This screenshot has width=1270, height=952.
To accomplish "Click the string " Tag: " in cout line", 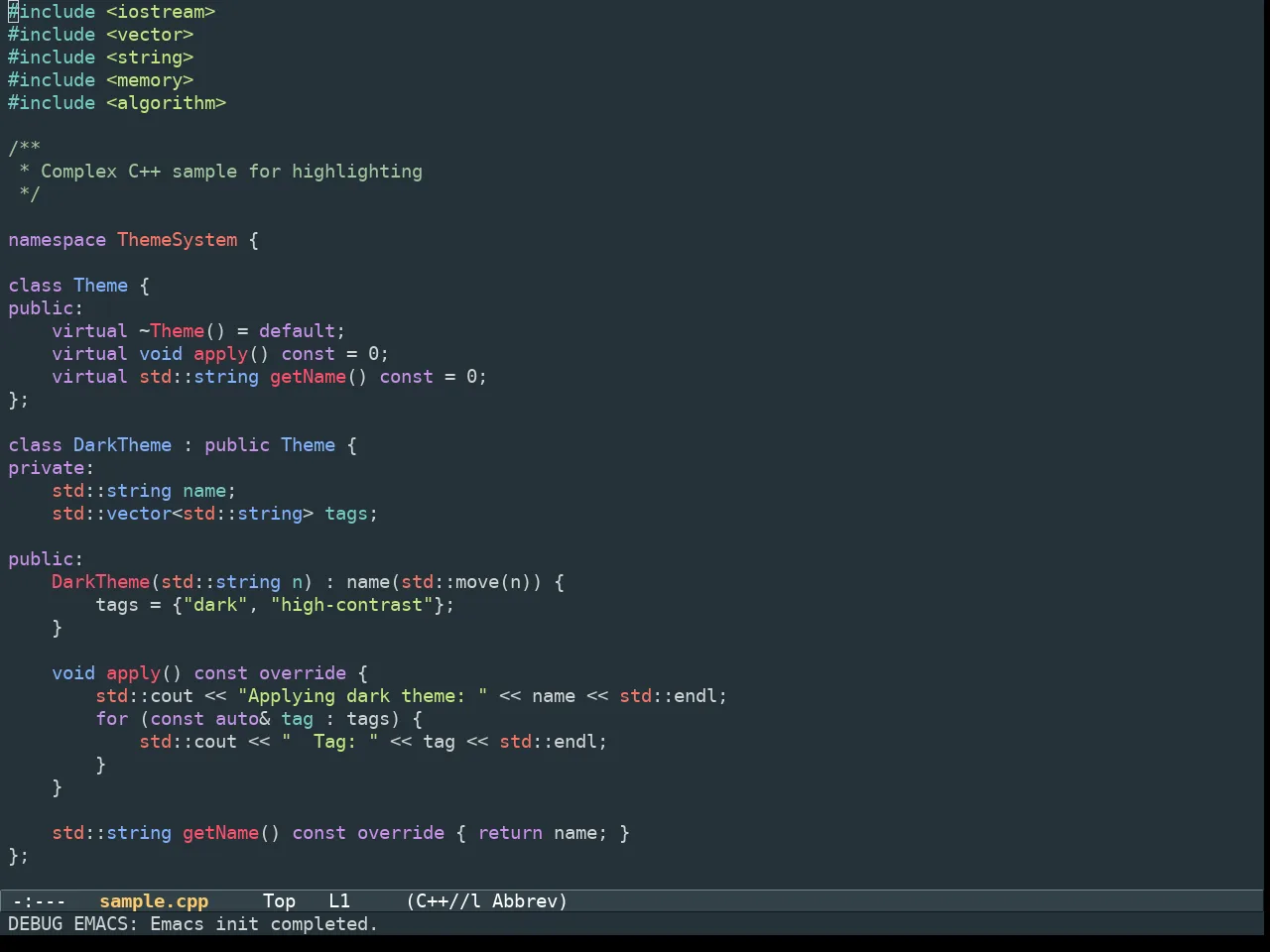I will [330, 742].
